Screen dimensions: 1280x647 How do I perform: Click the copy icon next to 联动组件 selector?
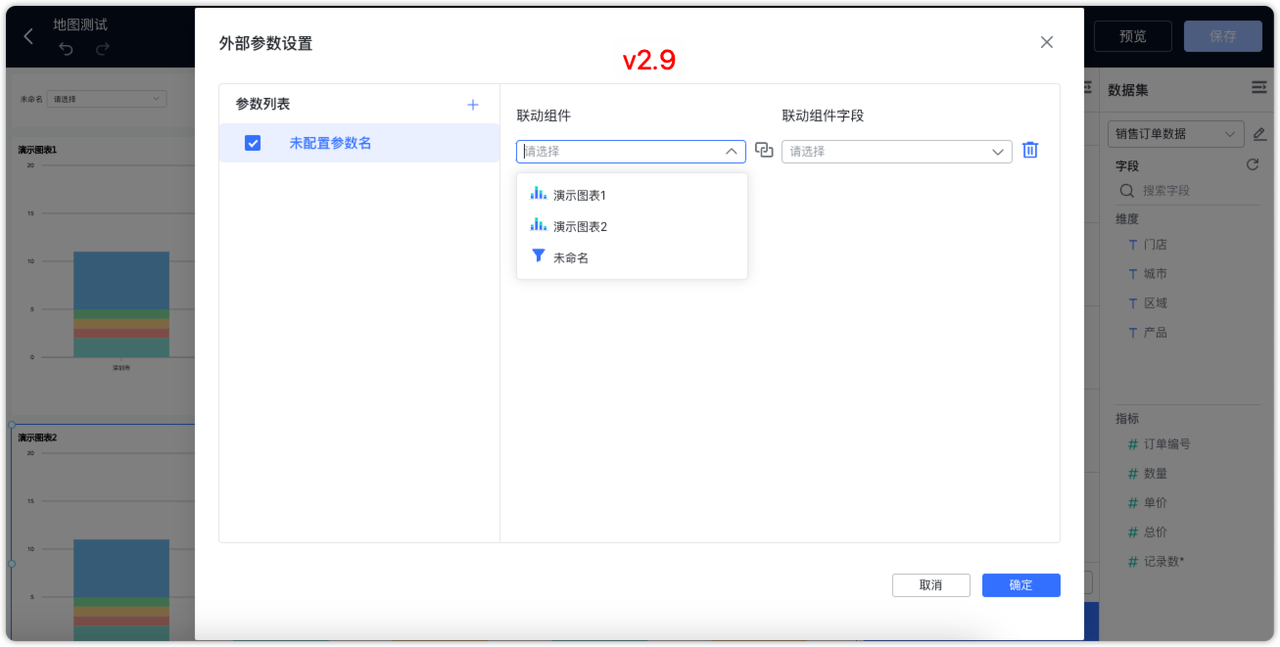[763, 150]
